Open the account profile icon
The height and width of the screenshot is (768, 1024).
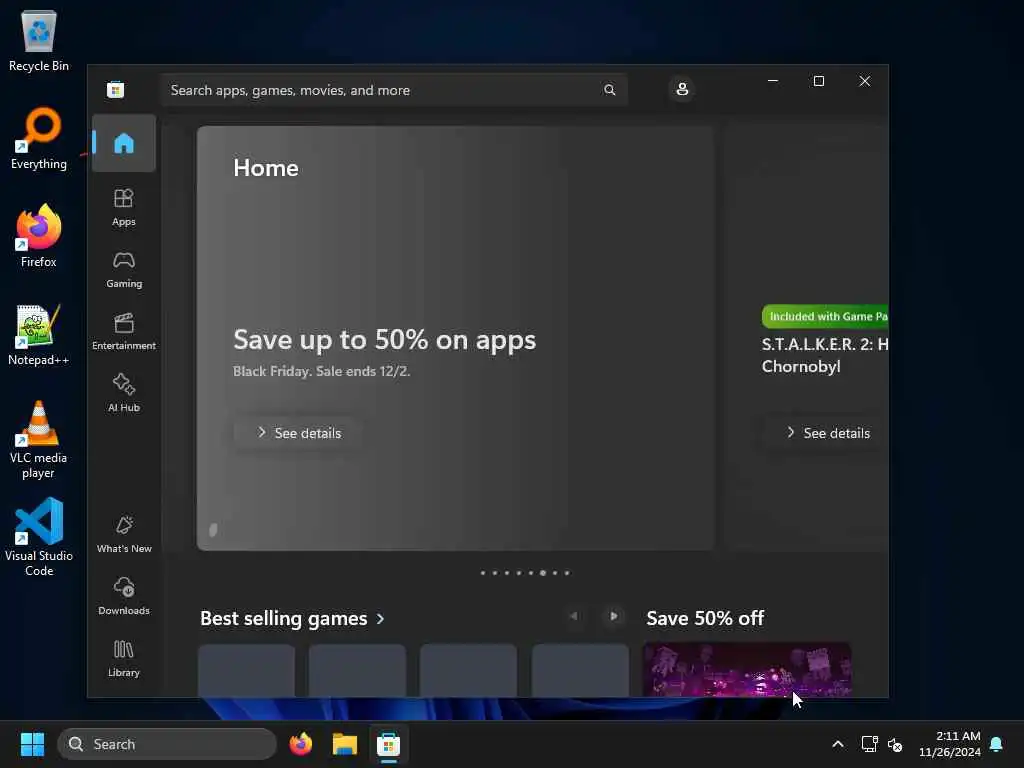tap(682, 89)
